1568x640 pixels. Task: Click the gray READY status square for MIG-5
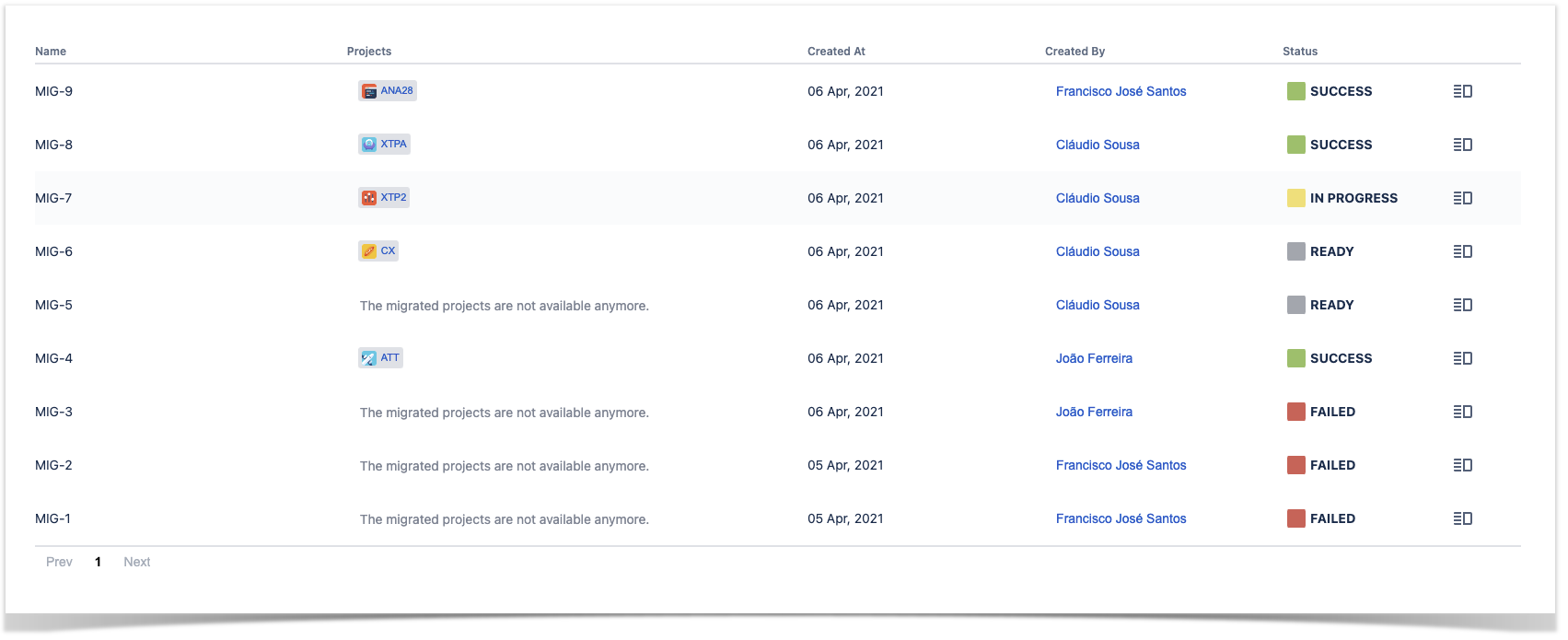tap(1295, 305)
